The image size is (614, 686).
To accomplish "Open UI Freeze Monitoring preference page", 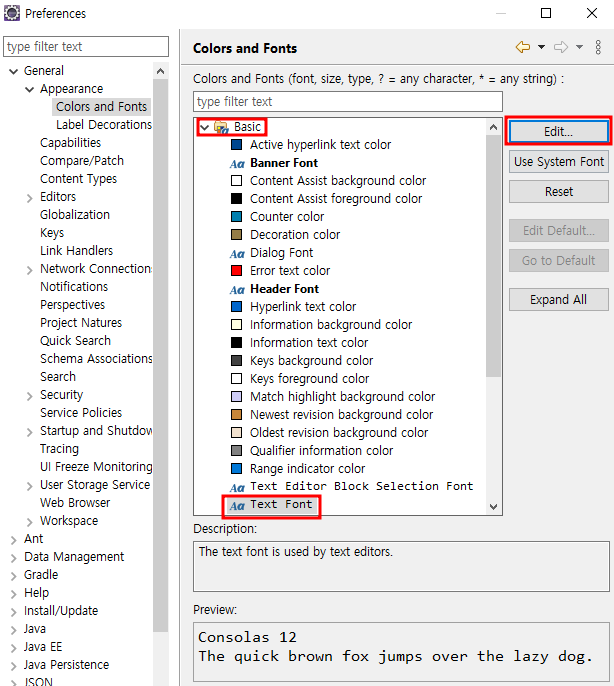I will [x=96, y=467].
